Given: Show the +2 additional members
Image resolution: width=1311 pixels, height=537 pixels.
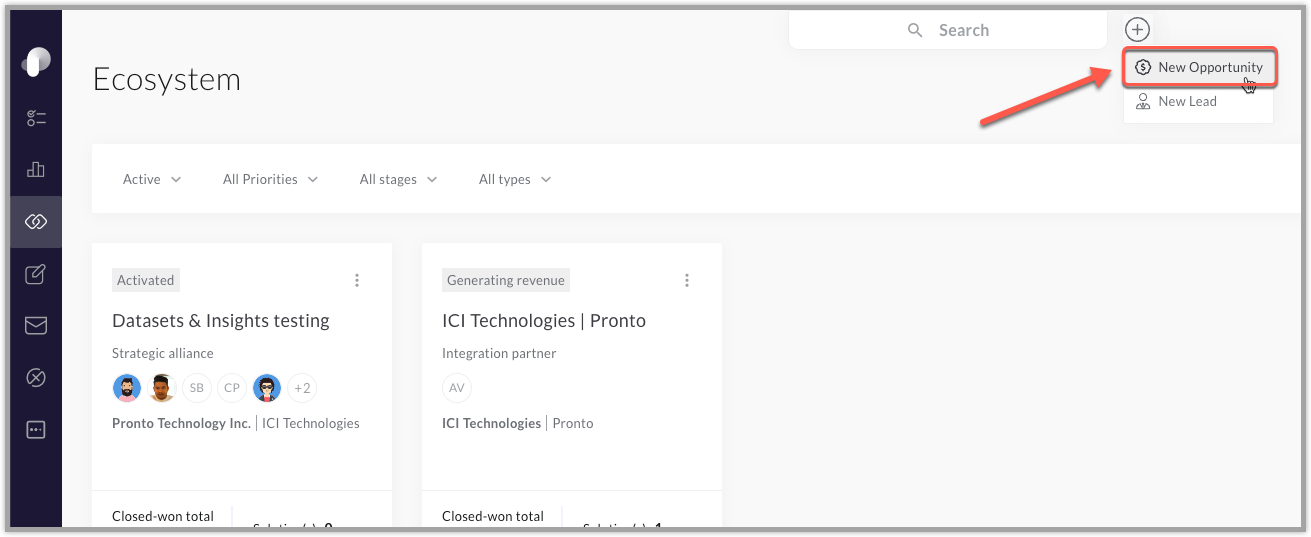Looking at the screenshot, I should click(x=302, y=388).
